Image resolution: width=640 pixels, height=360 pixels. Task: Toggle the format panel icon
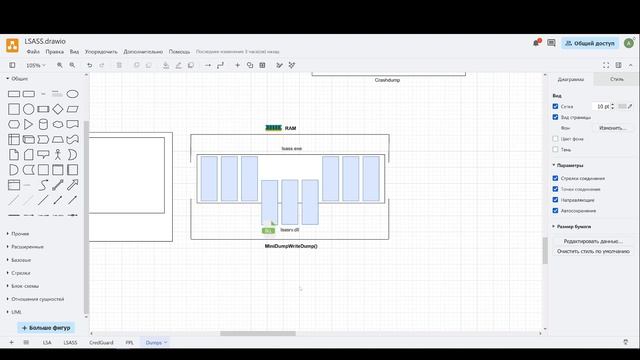coord(619,65)
